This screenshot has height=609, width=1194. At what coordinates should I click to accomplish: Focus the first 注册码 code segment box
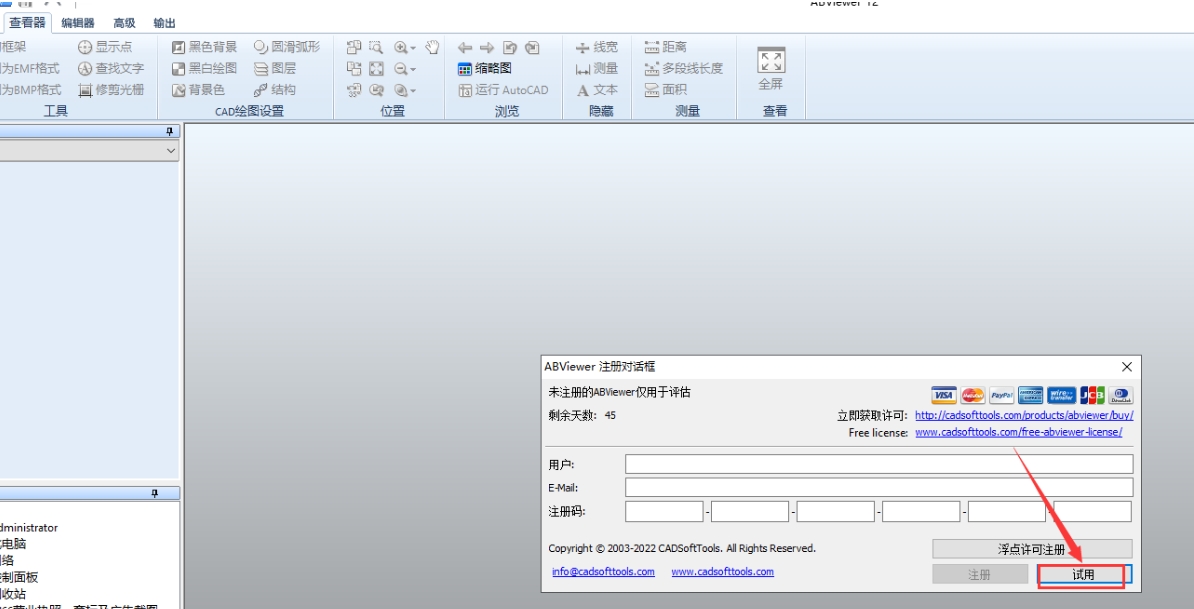point(664,512)
